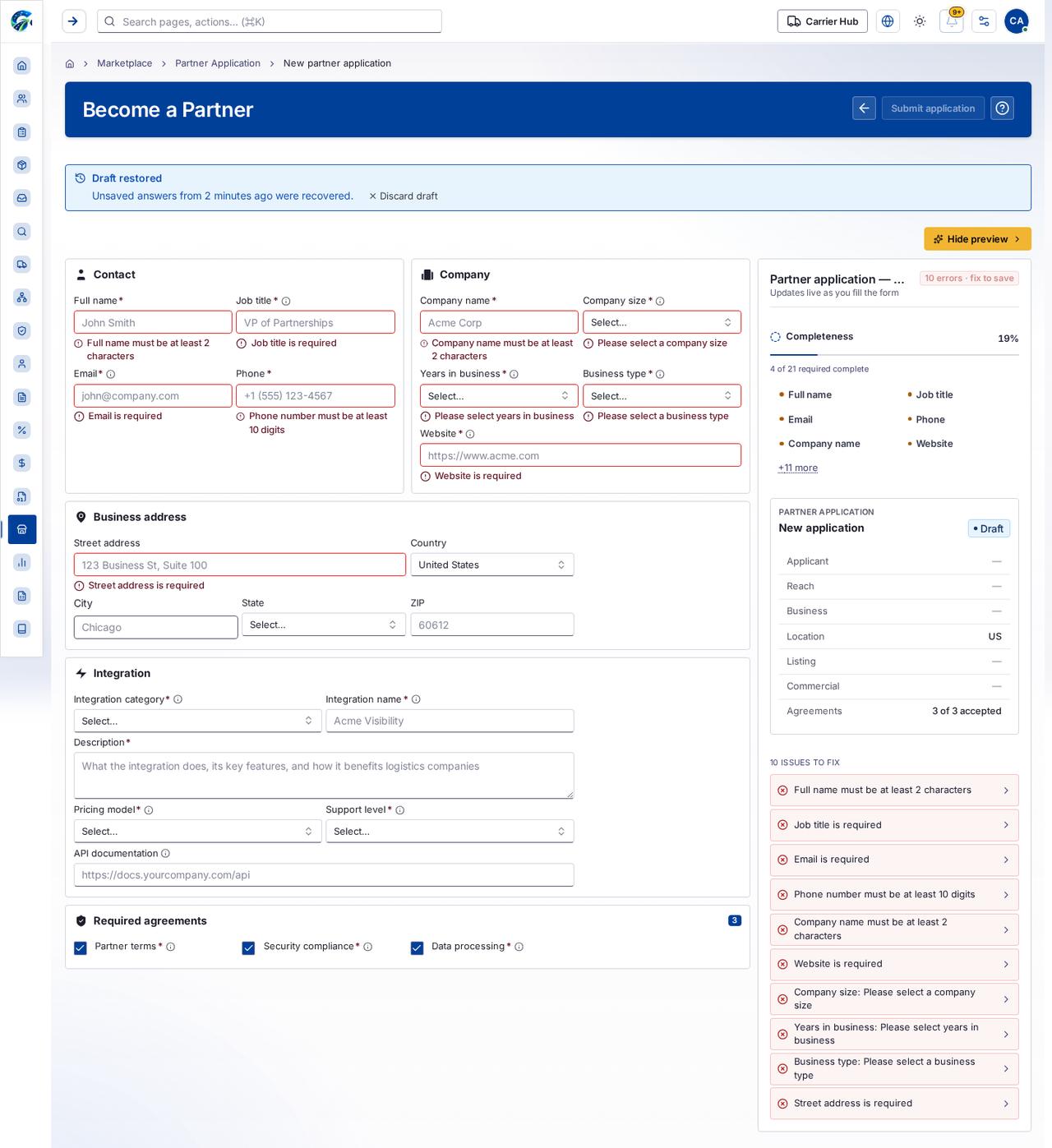Click the Description text area
Image resolution: width=1052 pixels, height=1148 pixels.
(x=324, y=776)
